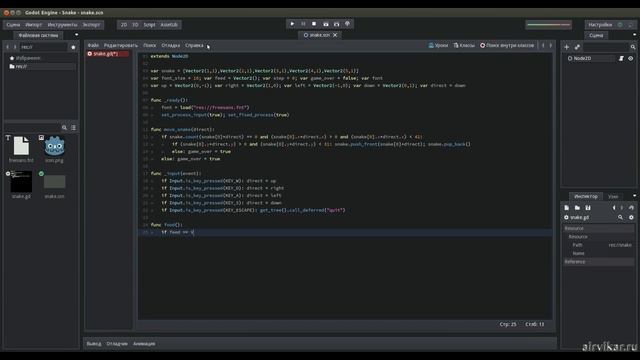
Task: Open the Настройки button
Action: click(600, 25)
